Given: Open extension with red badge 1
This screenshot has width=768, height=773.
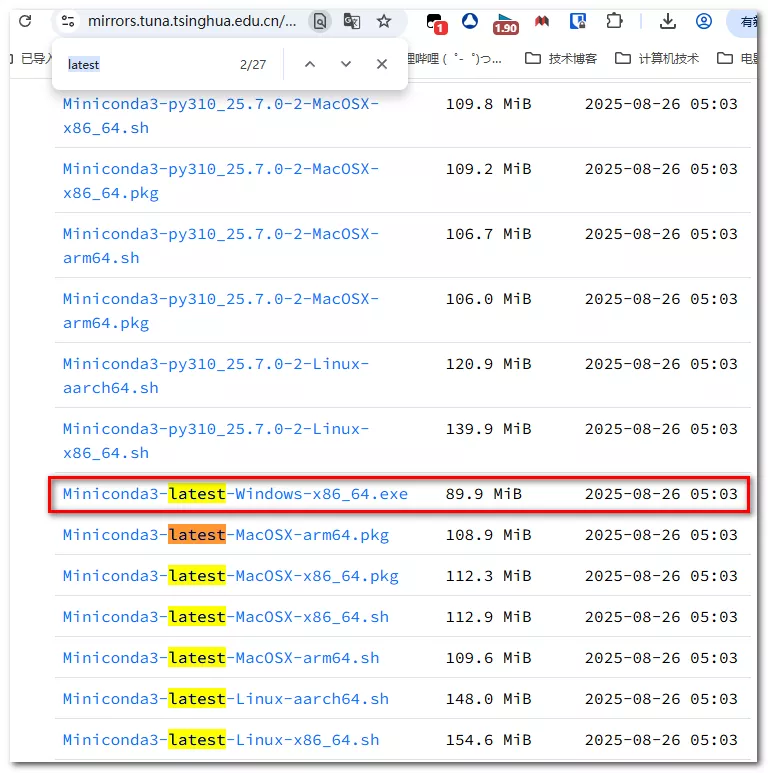Looking at the screenshot, I should (436, 23).
